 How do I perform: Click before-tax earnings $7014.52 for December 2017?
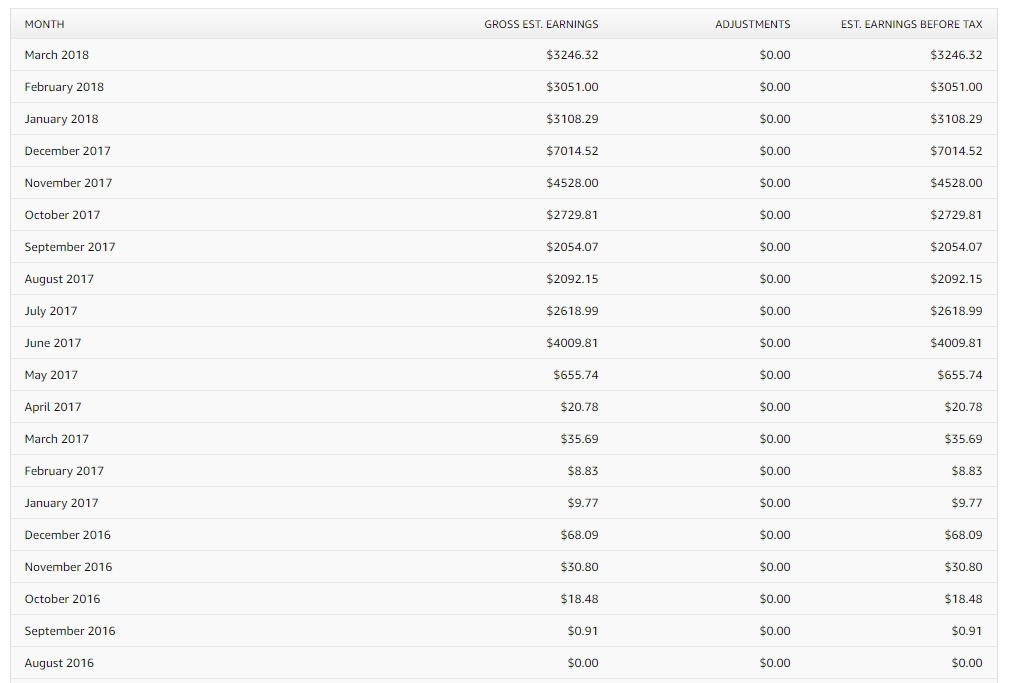coord(956,151)
